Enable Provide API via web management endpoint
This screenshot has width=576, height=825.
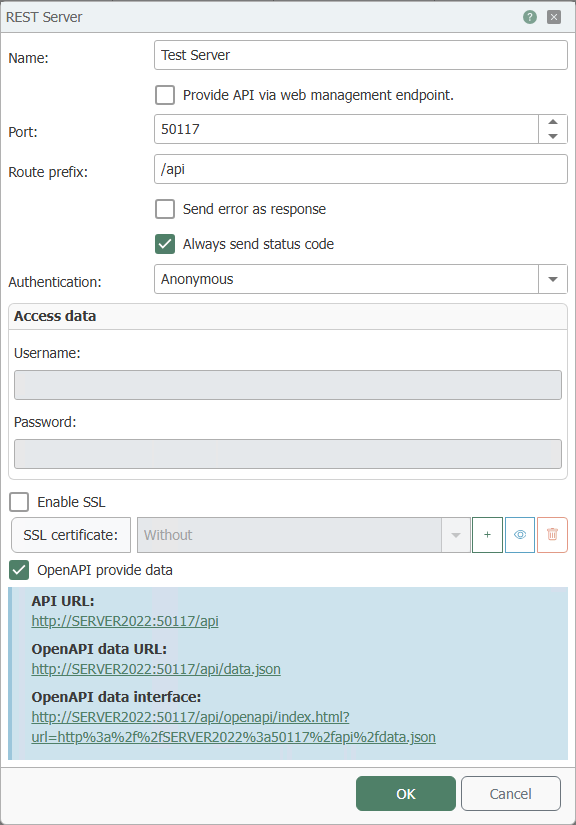click(x=165, y=95)
